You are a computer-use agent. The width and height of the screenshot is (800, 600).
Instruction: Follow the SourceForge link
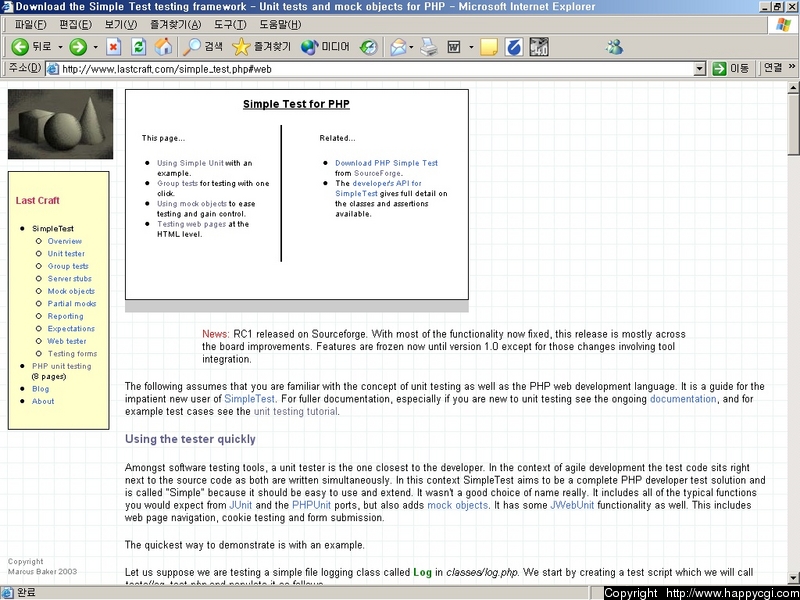pyautogui.click(x=378, y=173)
